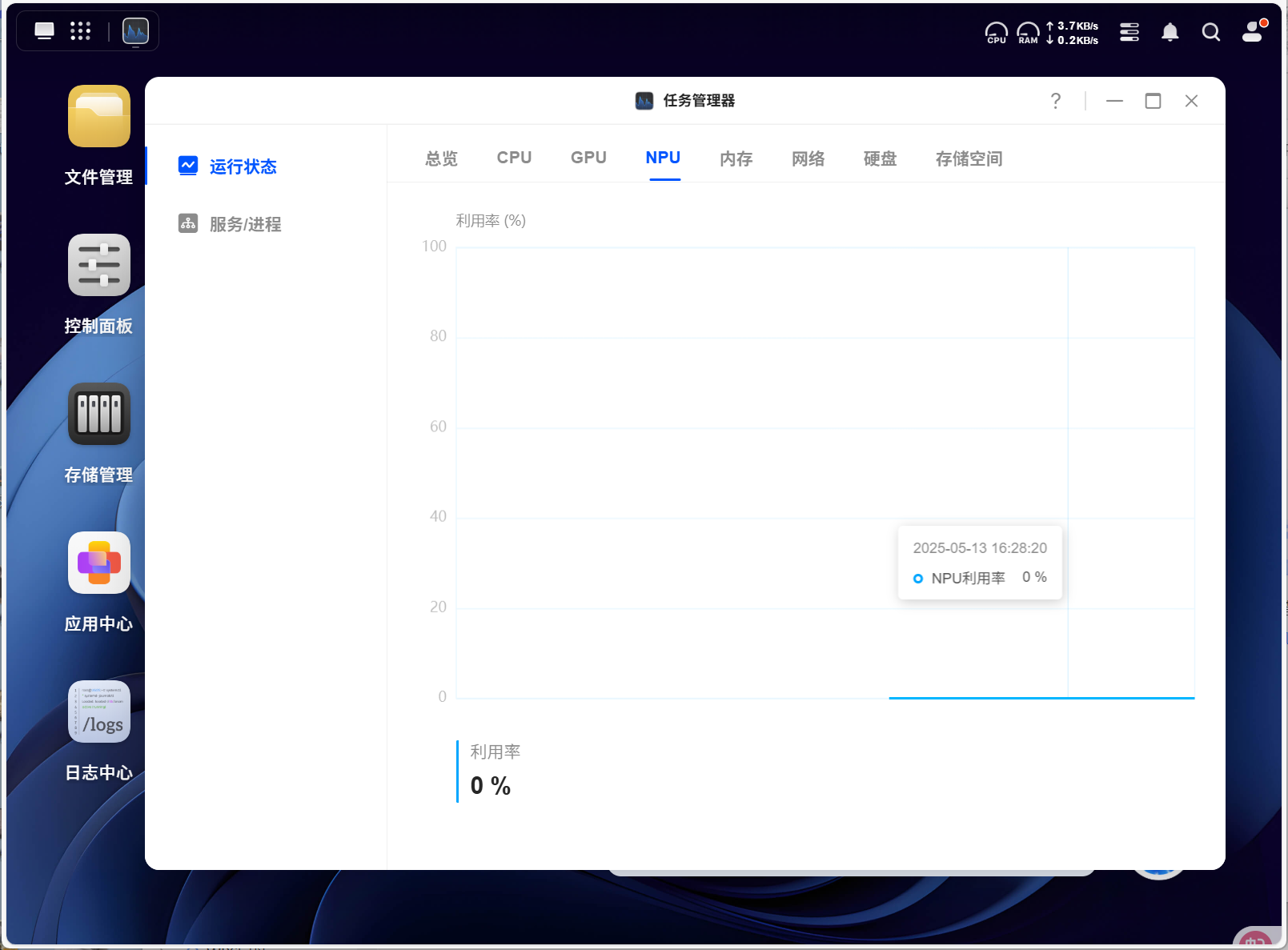Open the 文件管理 file manager icon
The height and width of the screenshot is (950, 1288).
pos(99,116)
